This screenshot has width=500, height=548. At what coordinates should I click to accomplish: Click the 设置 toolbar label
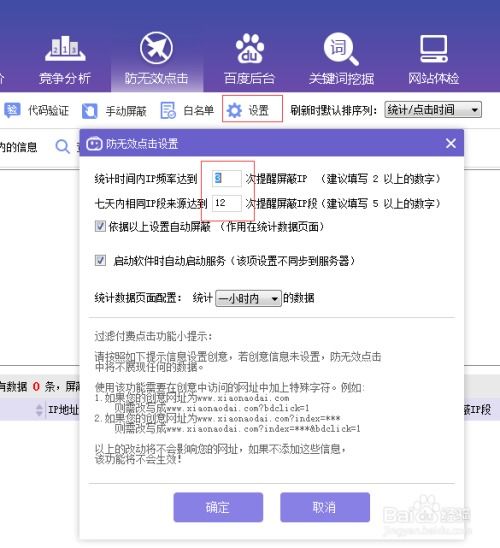tap(259, 111)
